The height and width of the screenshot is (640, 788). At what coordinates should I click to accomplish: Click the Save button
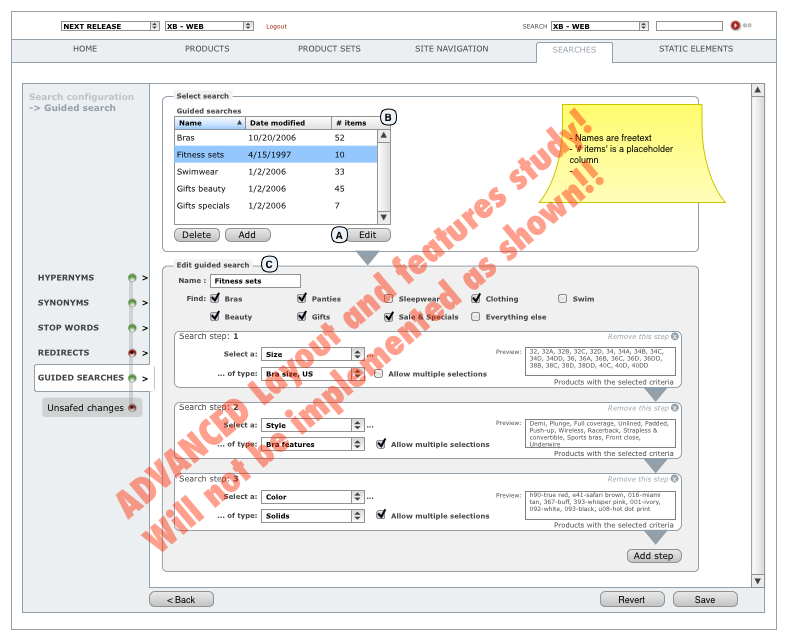click(705, 599)
